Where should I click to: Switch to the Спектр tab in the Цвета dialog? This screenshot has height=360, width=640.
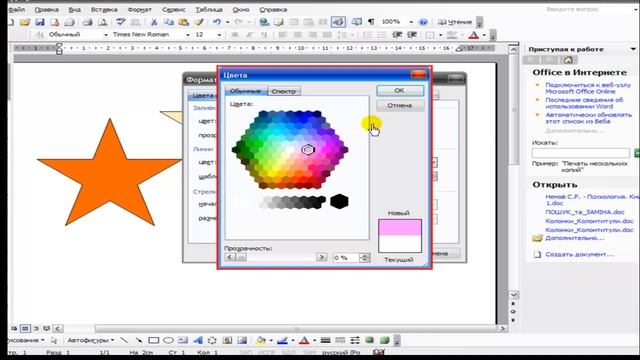coord(284,91)
